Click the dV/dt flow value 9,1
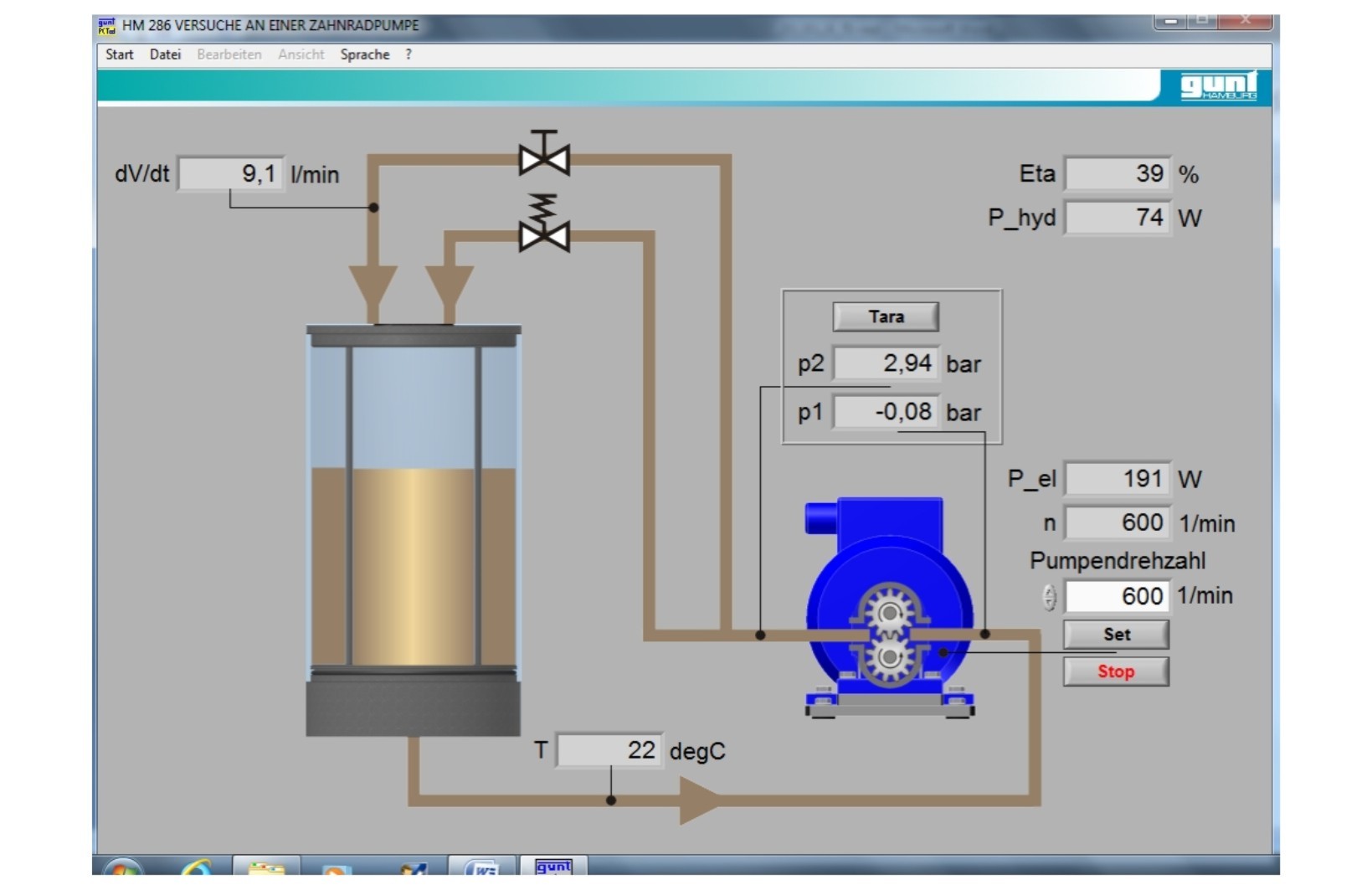 (231, 174)
